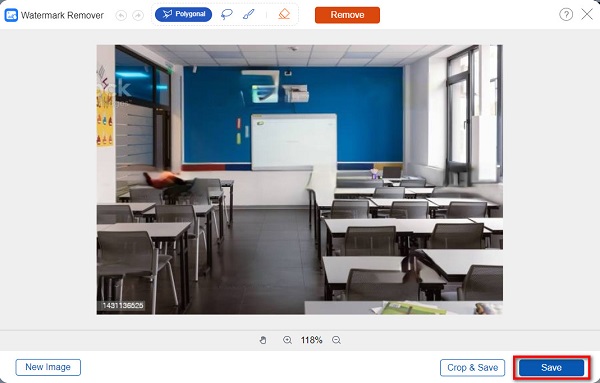Undo the last action
The width and height of the screenshot is (600, 383).
point(121,15)
